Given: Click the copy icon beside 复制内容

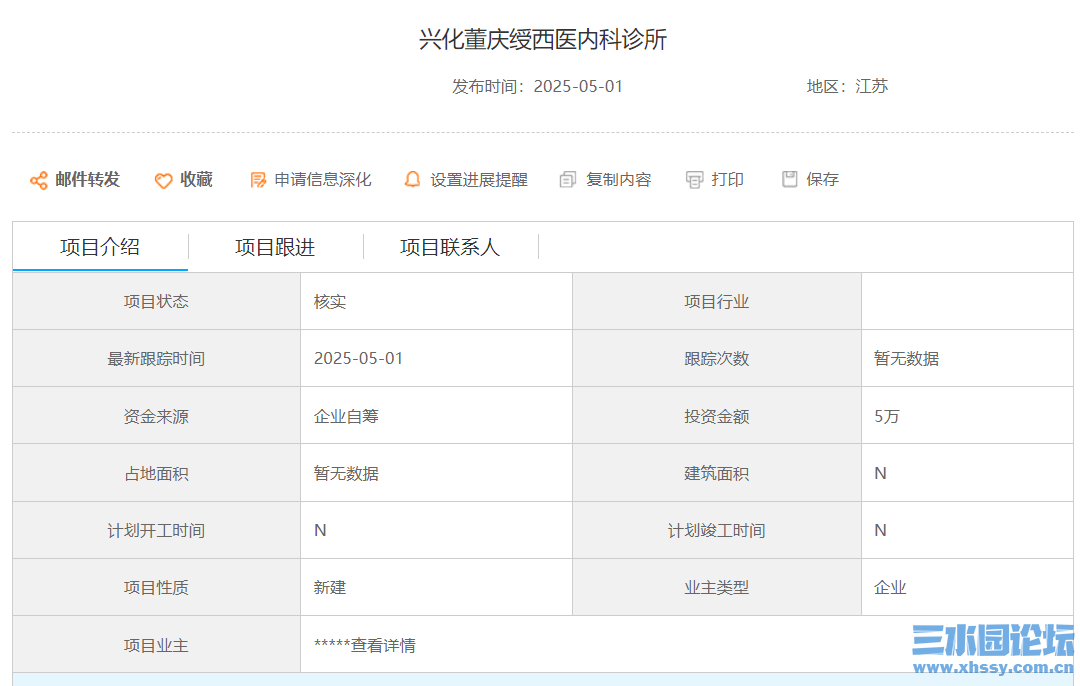Looking at the screenshot, I should (568, 180).
